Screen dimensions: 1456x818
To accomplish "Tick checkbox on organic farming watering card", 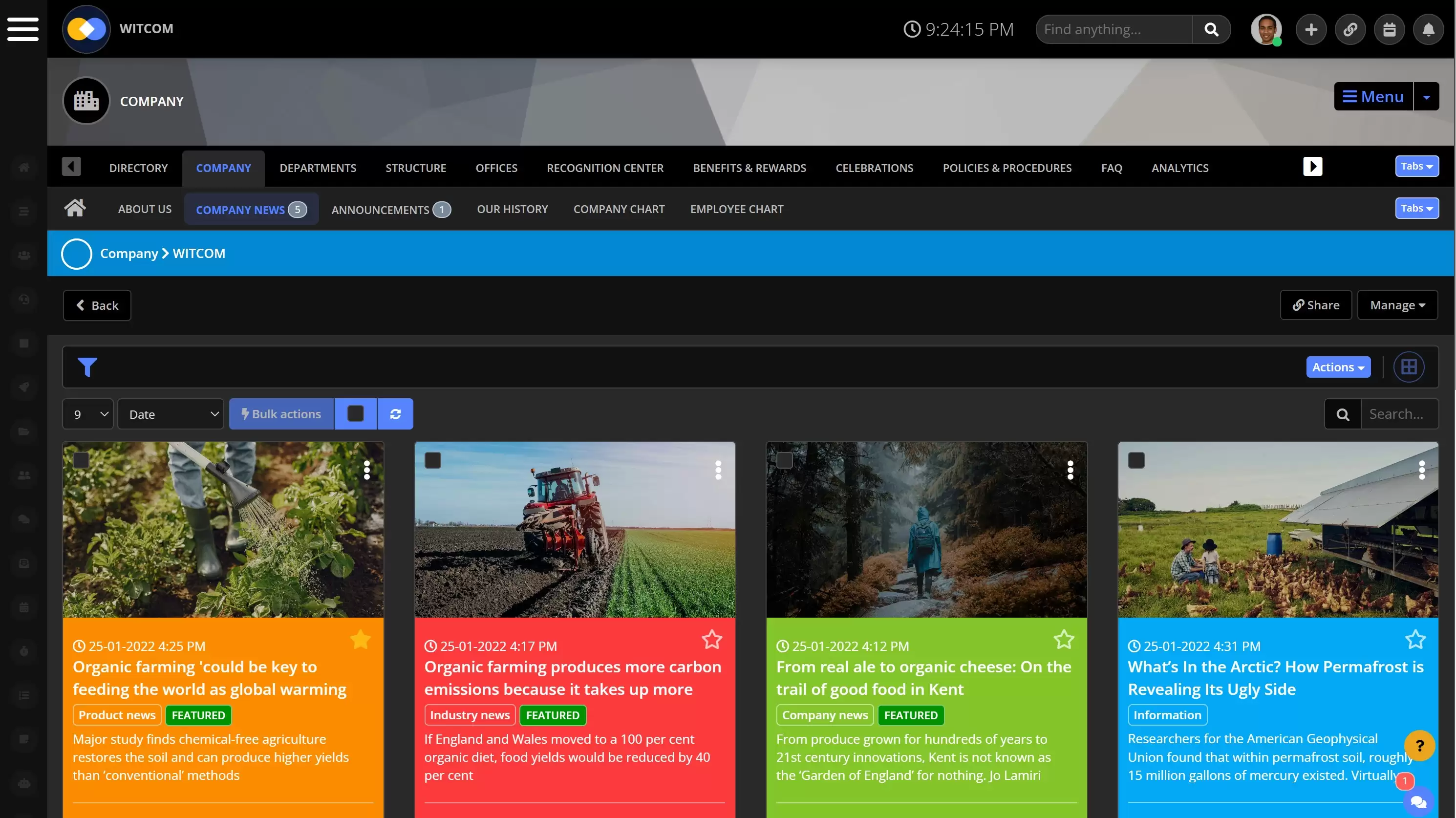I will [x=82, y=460].
